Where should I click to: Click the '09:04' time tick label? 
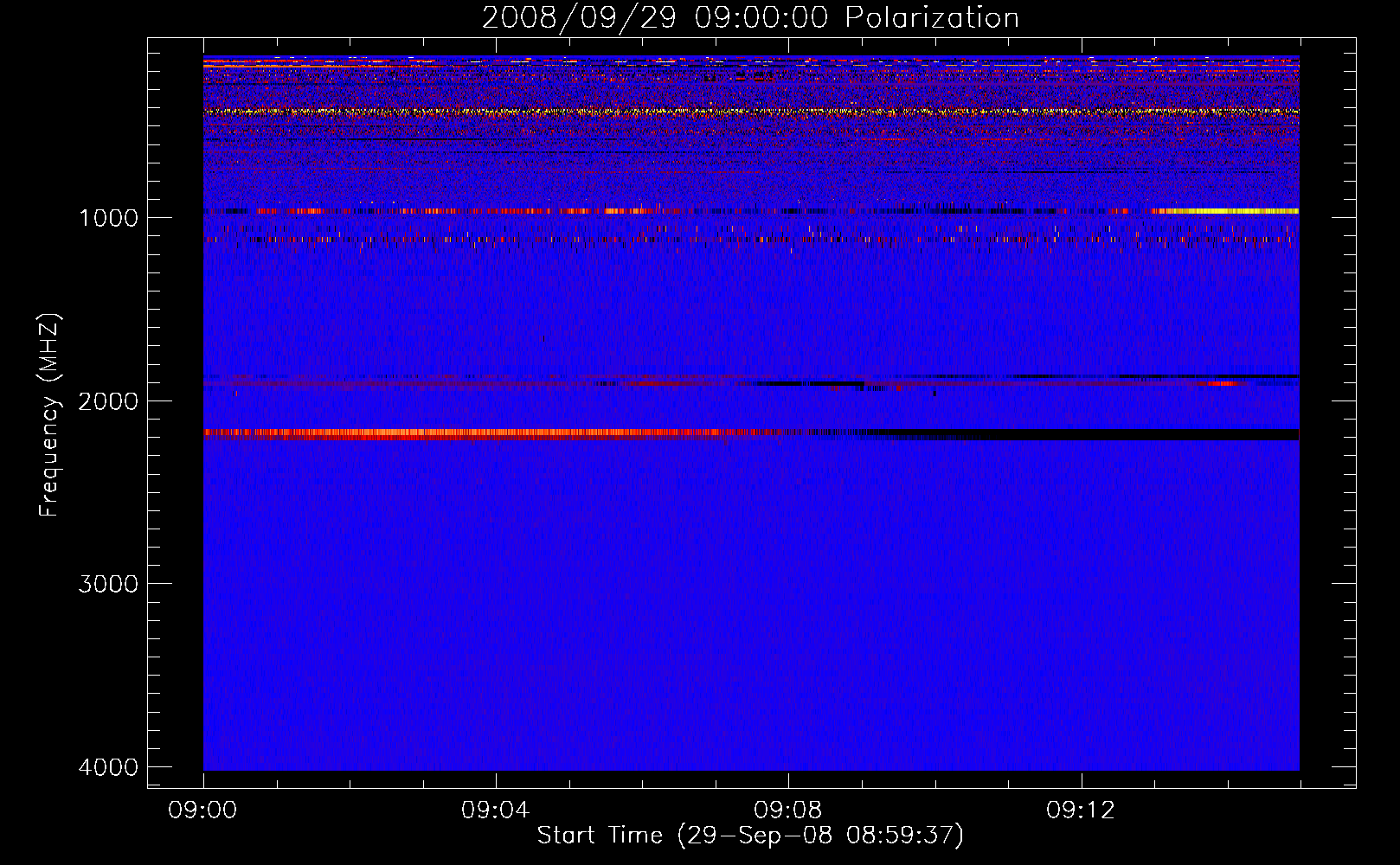(x=496, y=811)
